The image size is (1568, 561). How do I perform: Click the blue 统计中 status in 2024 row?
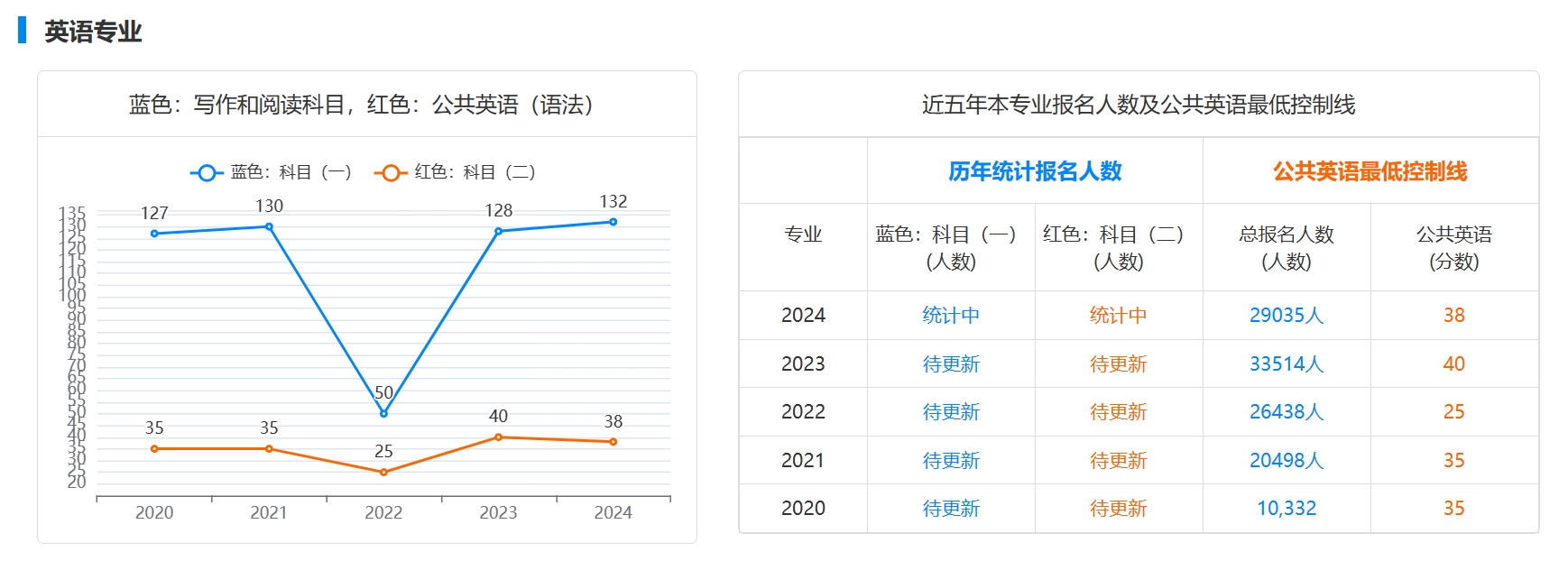click(951, 316)
